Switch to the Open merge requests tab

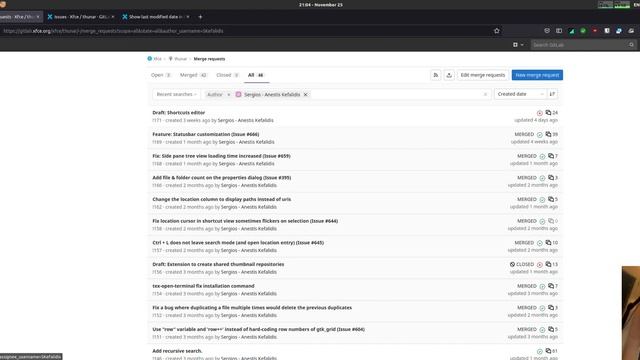pos(161,75)
